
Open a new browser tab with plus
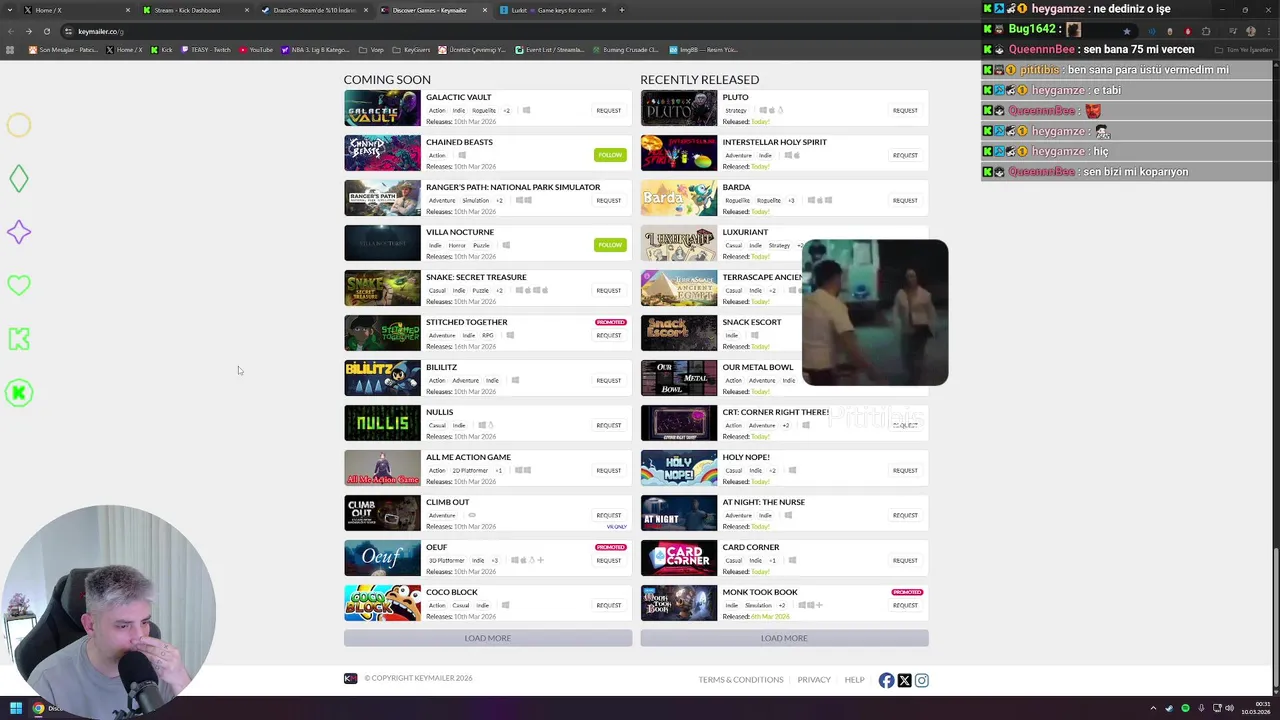[x=622, y=10]
